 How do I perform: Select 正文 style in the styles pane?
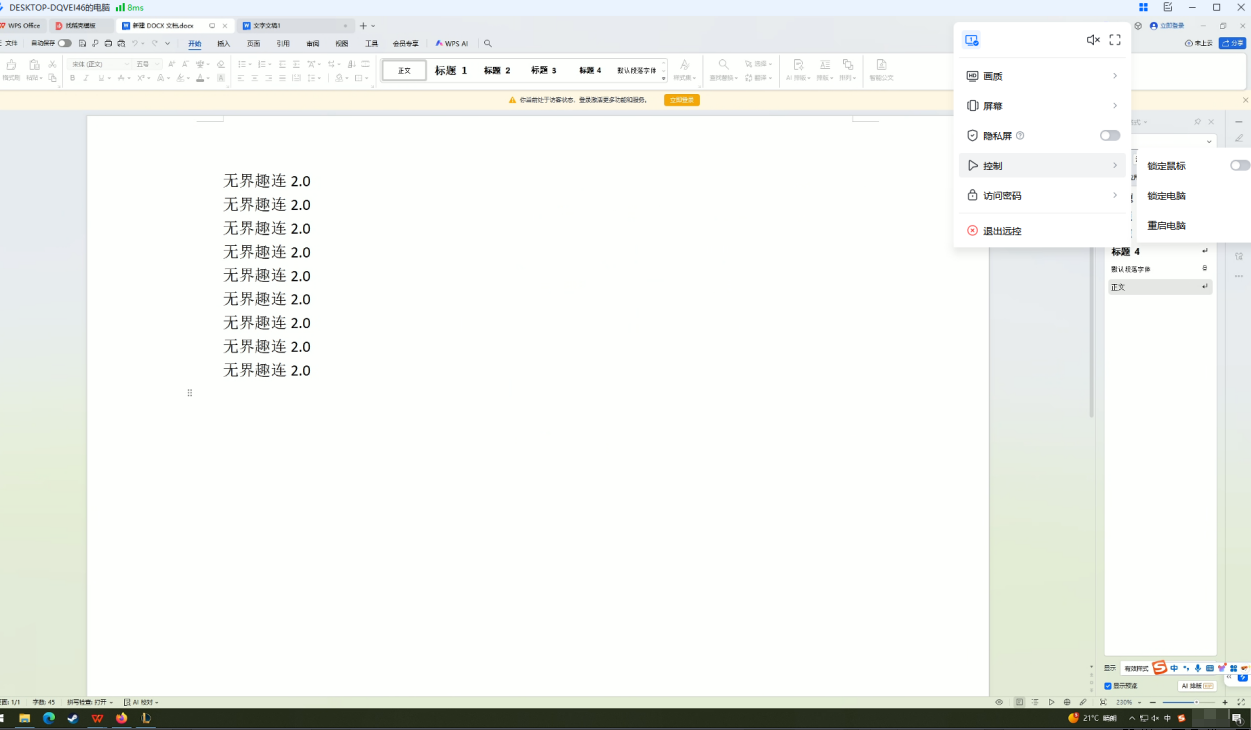click(x=1160, y=287)
